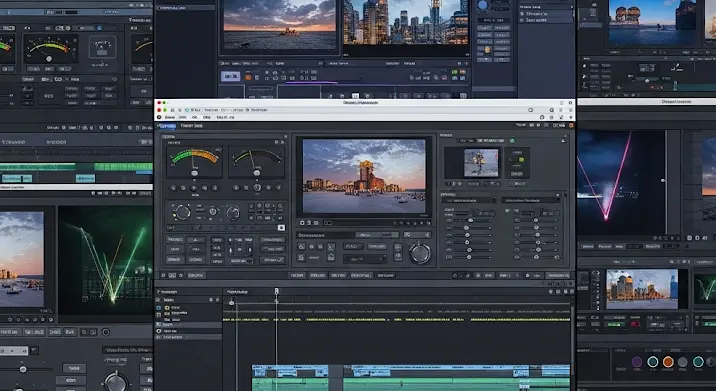Viewport: 716px width, 391px height.
Task: Click the ocean sunset preview in the top window
Action: 279,24
